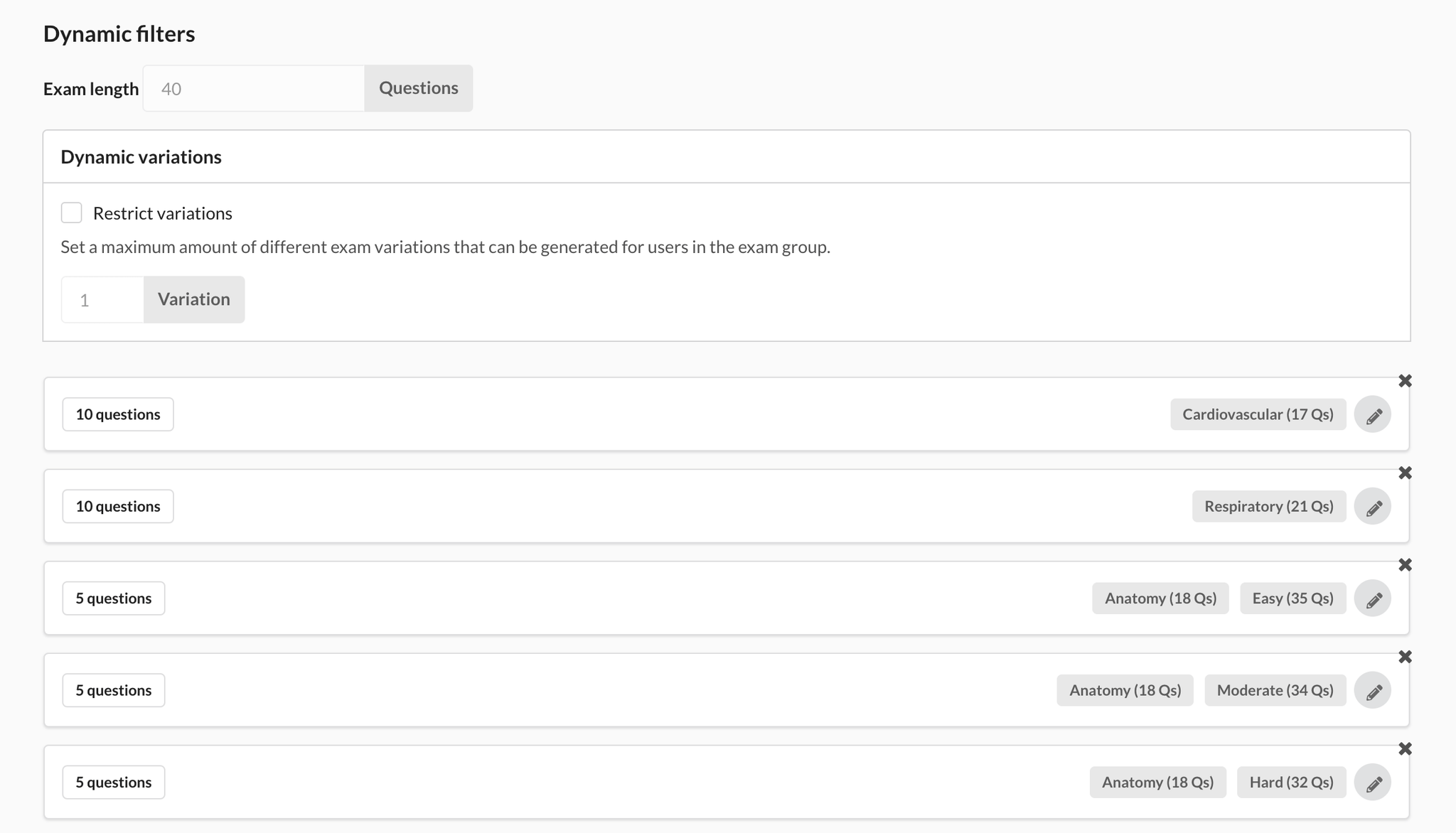
Task: Click the Variation count input field
Action: [102, 299]
